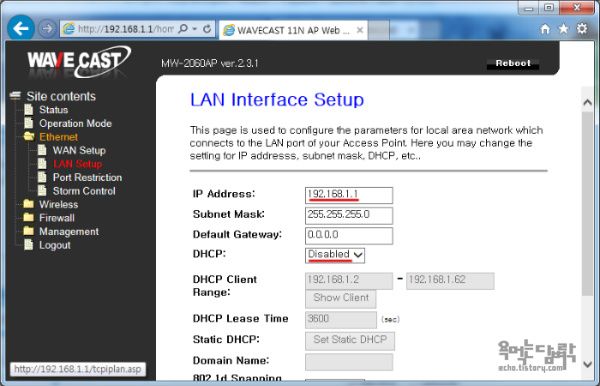Click the Show Client button

coord(341,298)
